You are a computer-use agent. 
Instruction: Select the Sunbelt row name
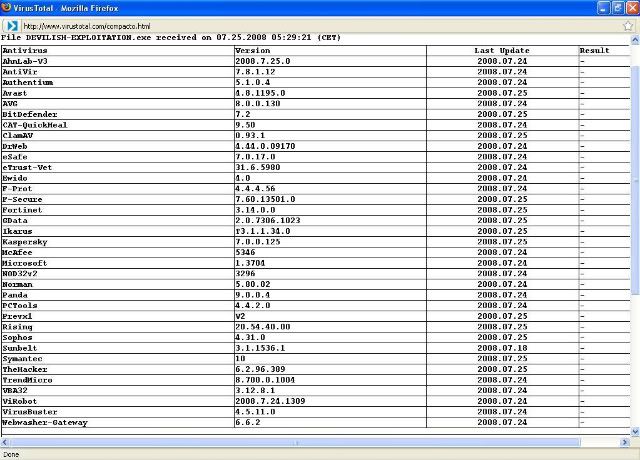coord(20,348)
